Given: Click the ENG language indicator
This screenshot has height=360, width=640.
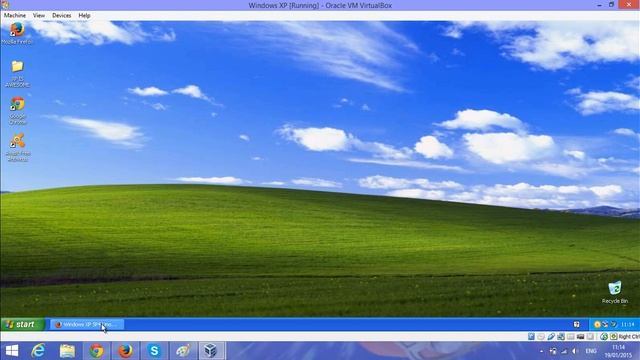Looking at the screenshot, I should tap(591, 351).
